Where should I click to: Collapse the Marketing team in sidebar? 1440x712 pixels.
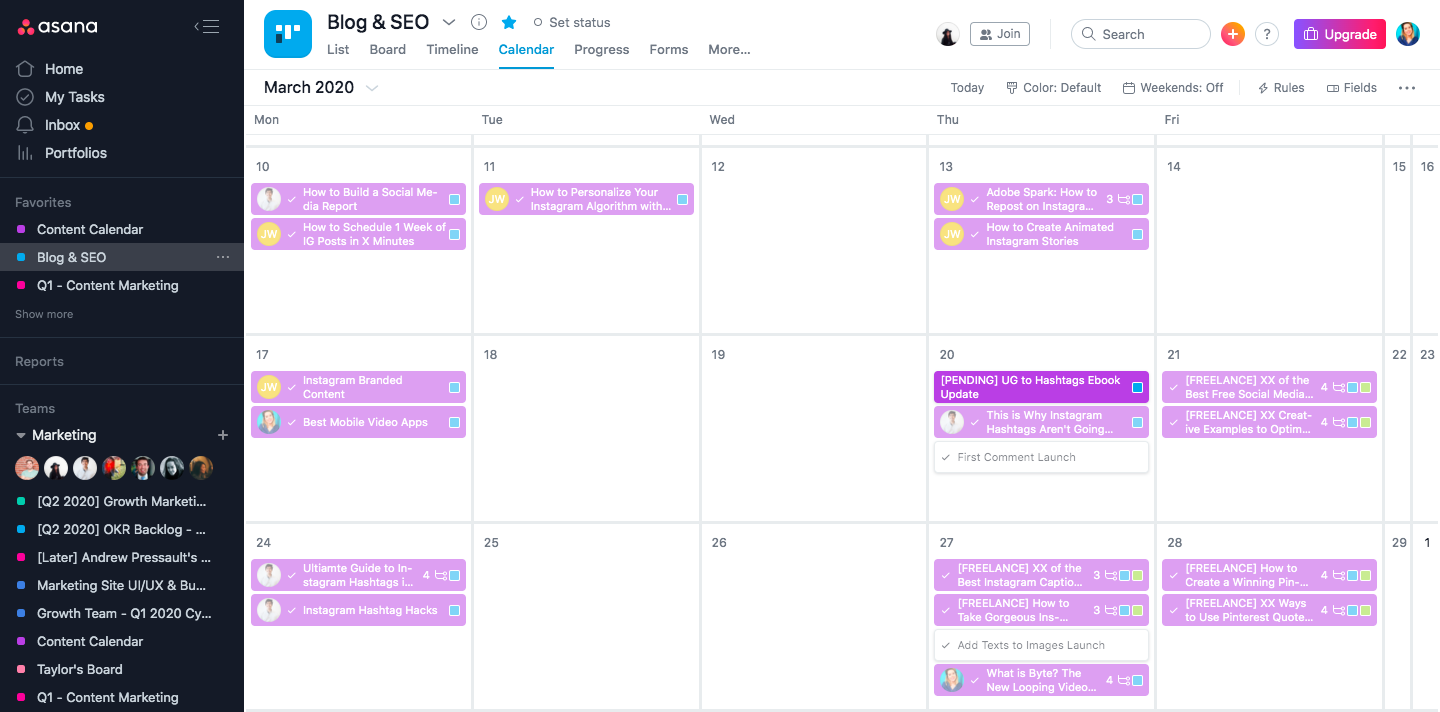22,435
